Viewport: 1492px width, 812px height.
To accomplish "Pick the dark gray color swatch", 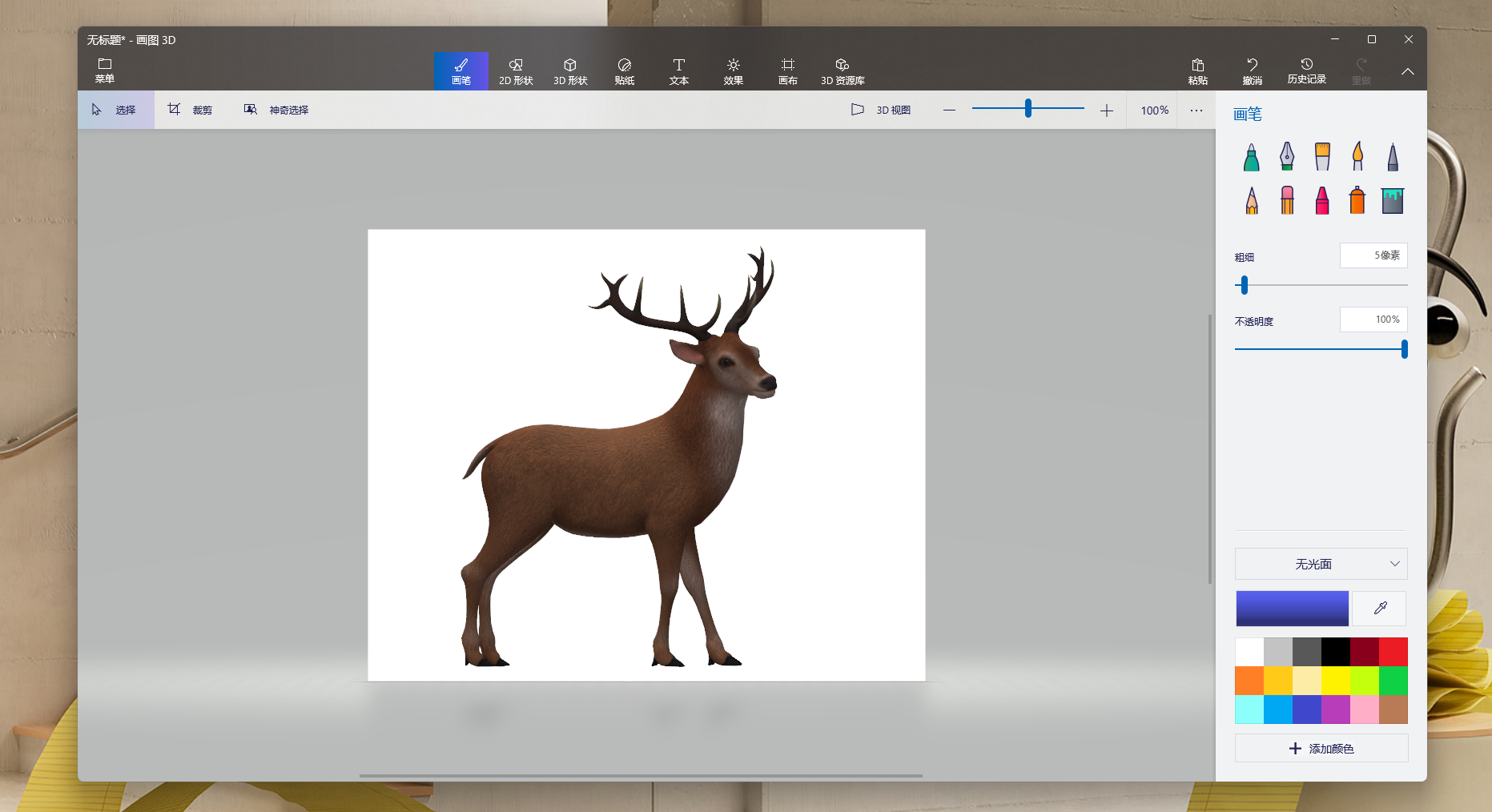I will click(x=1307, y=652).
